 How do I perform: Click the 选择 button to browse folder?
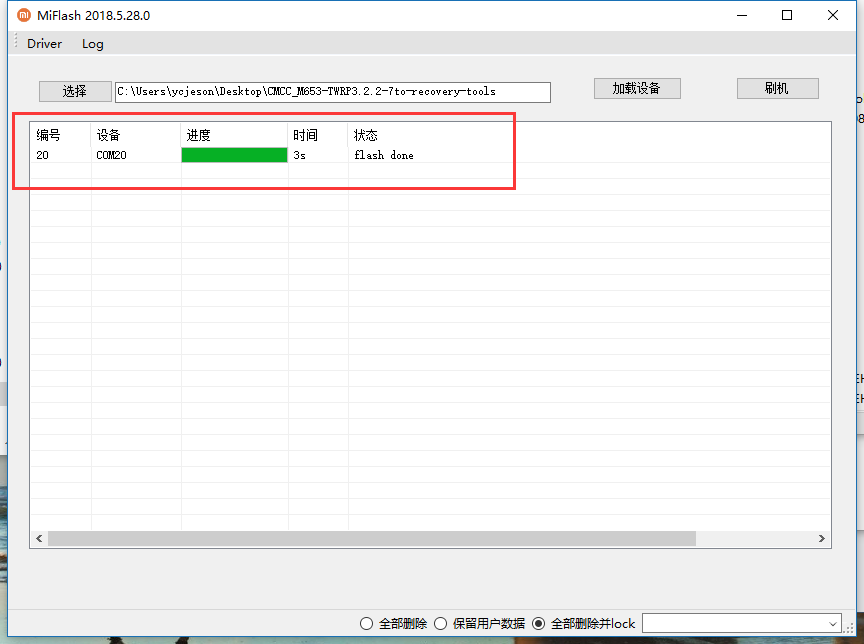pyautogui.click(x=75, y=91)
